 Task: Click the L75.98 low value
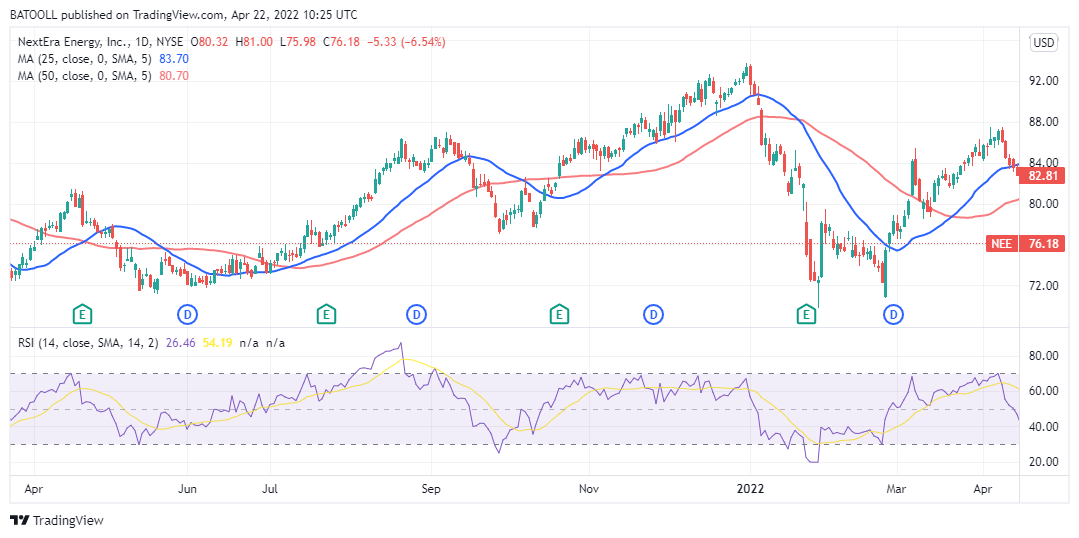pos(297,42)
